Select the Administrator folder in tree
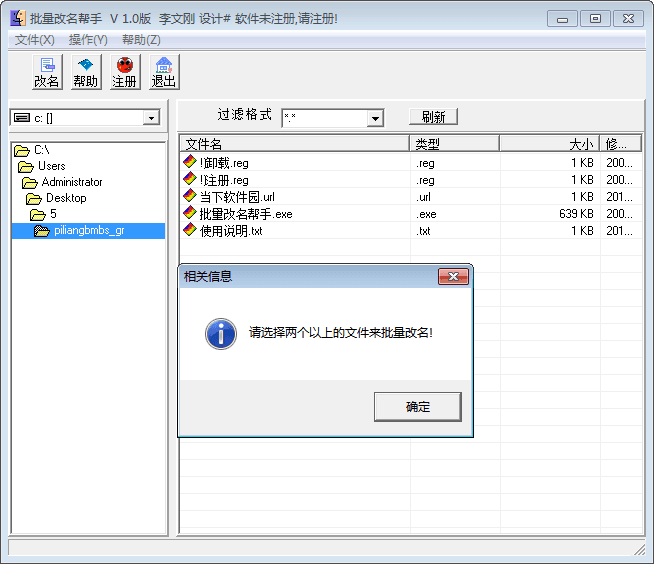The width and height of the screenshot is (654, 564). pyautogui.click(x=71, y=182)
